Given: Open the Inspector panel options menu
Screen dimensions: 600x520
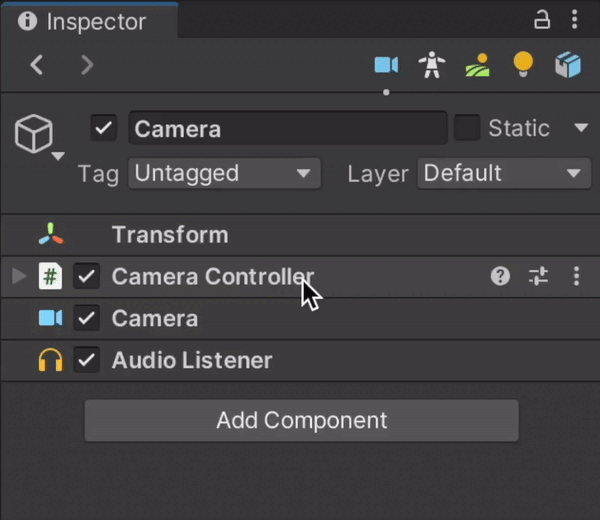Looking at the screenshot, I should (574, 20).
